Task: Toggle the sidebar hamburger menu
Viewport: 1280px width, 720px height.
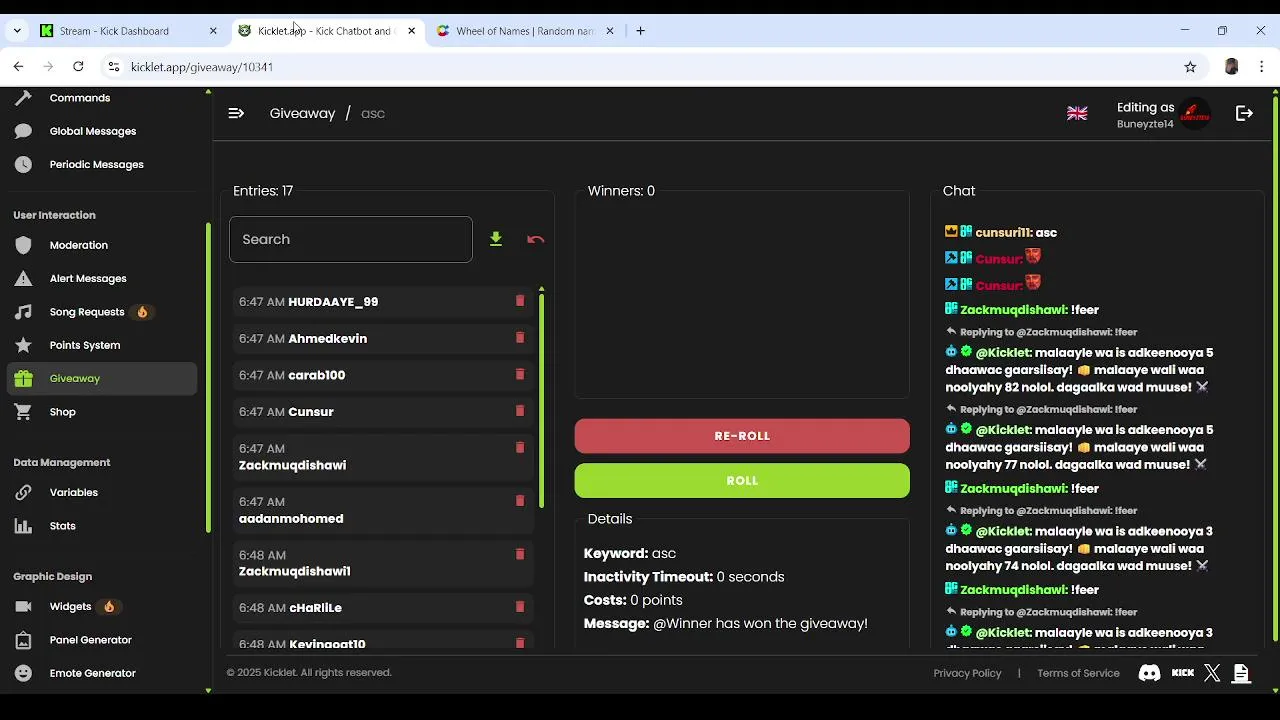Action: (x=236, y=113)
